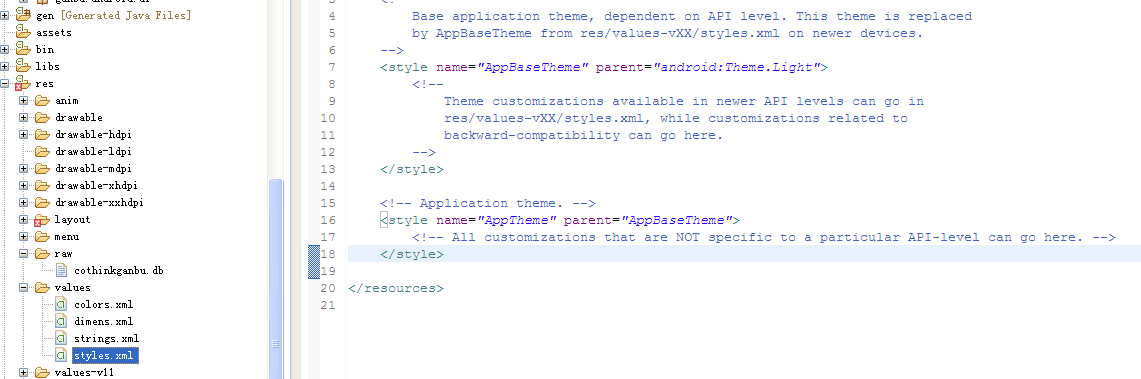Screen dimensions: 1141x379
Task: Open dimens.xml from the tree
Action: coord(103,322)
